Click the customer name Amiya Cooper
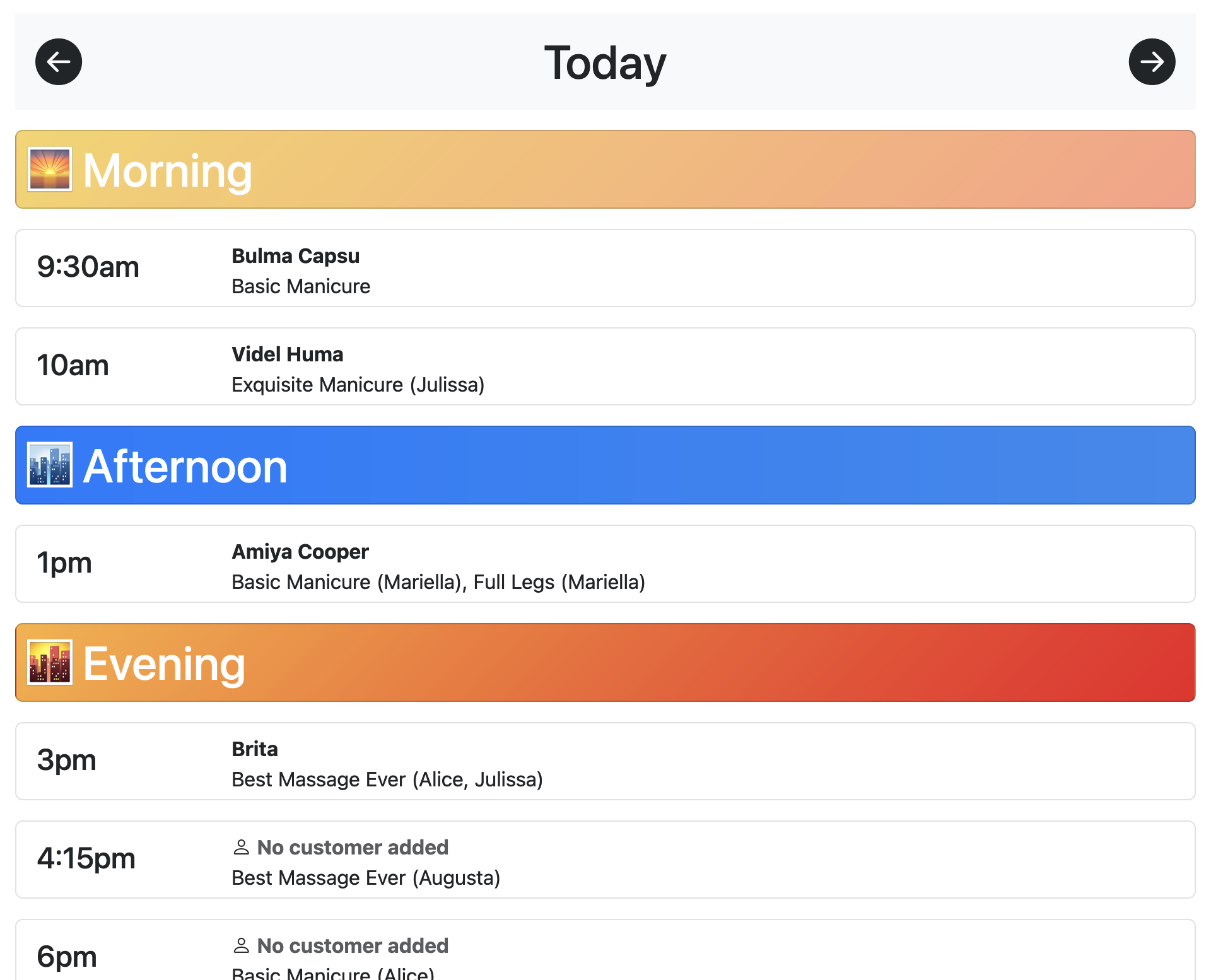Viewport: 1211px width, 980px height. click(x=300, y=552)
